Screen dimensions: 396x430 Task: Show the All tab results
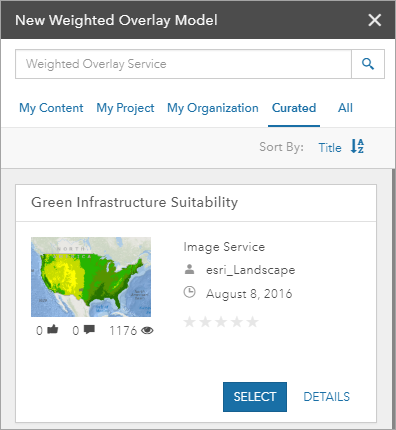click(x=345, y=108)
